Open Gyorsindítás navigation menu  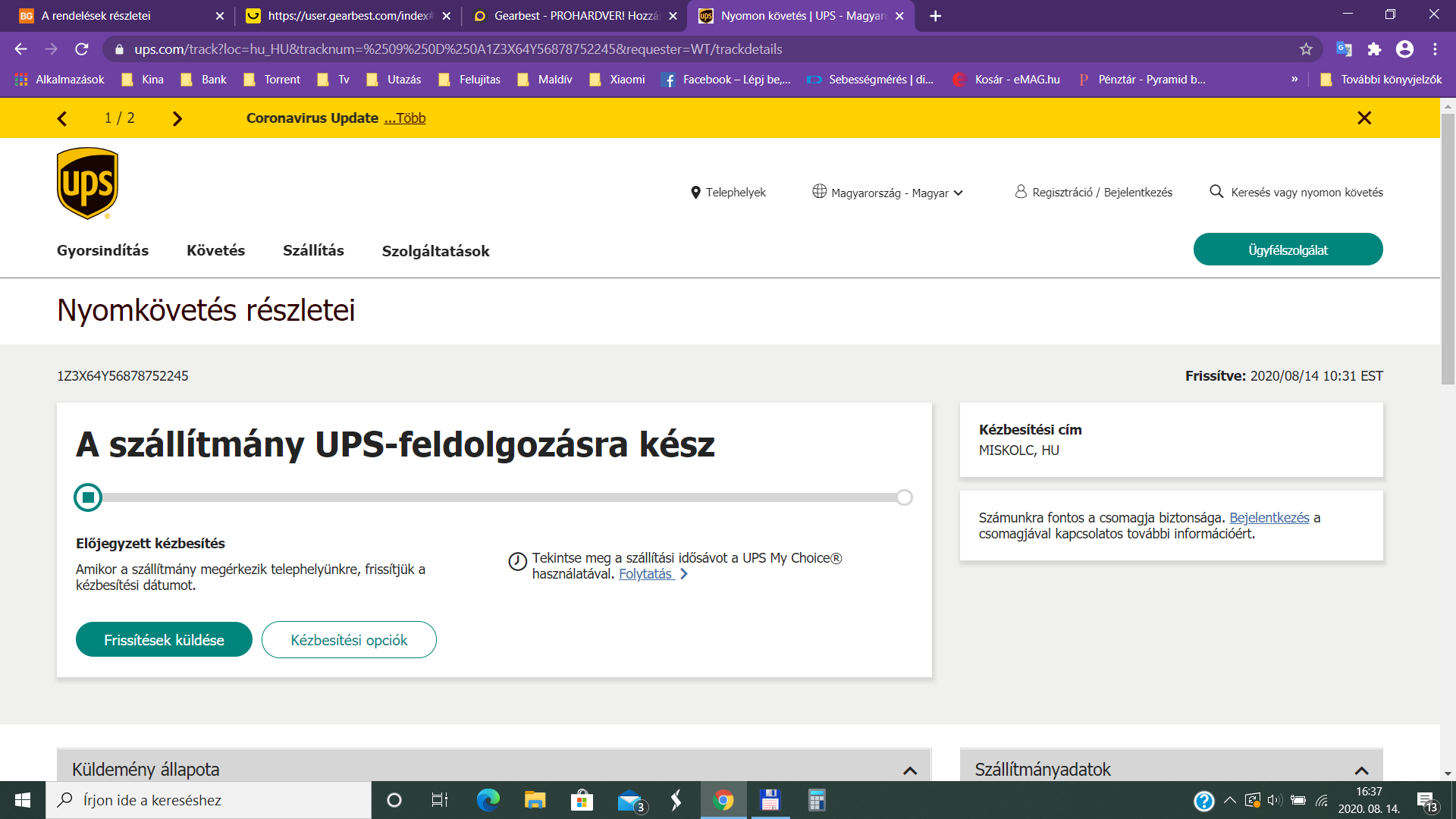click(102, 250)
